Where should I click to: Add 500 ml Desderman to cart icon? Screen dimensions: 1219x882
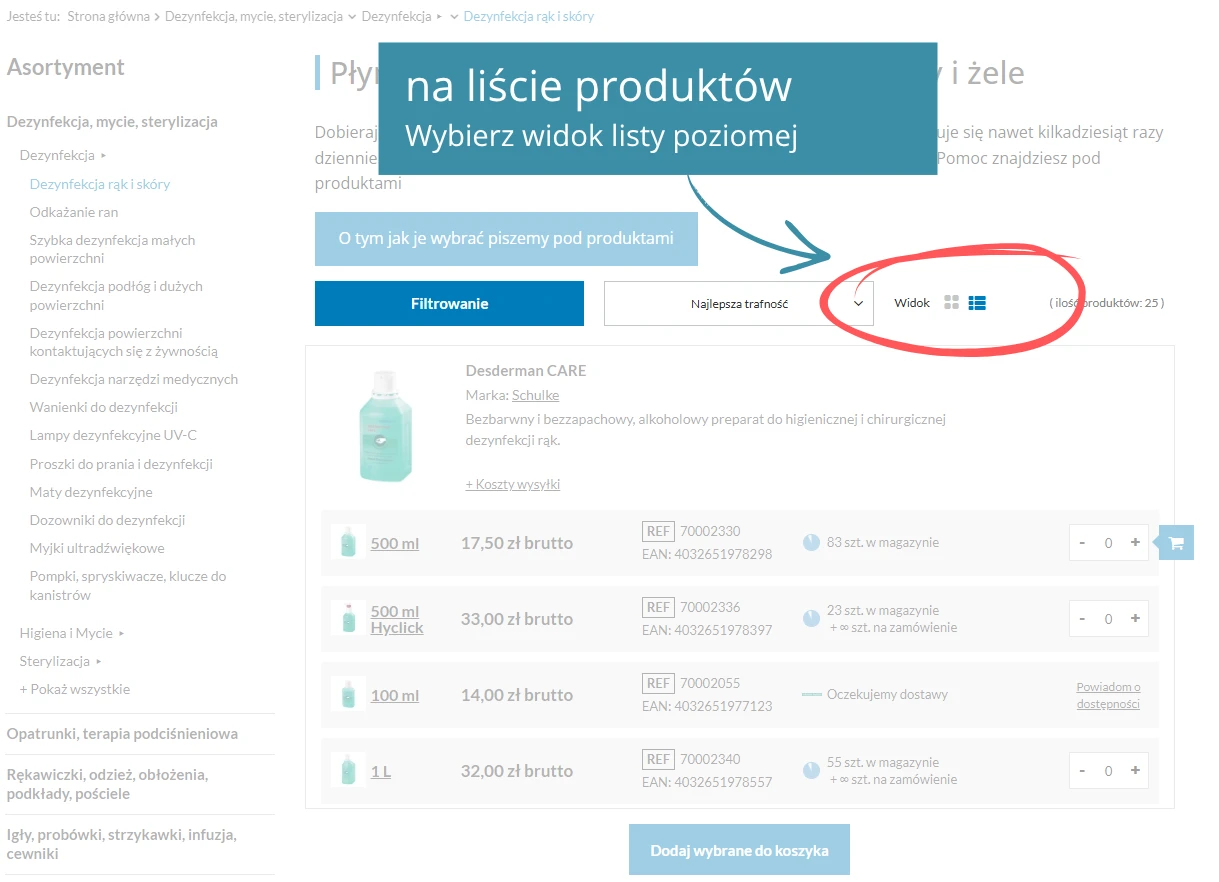click(x=1176, y=543)
